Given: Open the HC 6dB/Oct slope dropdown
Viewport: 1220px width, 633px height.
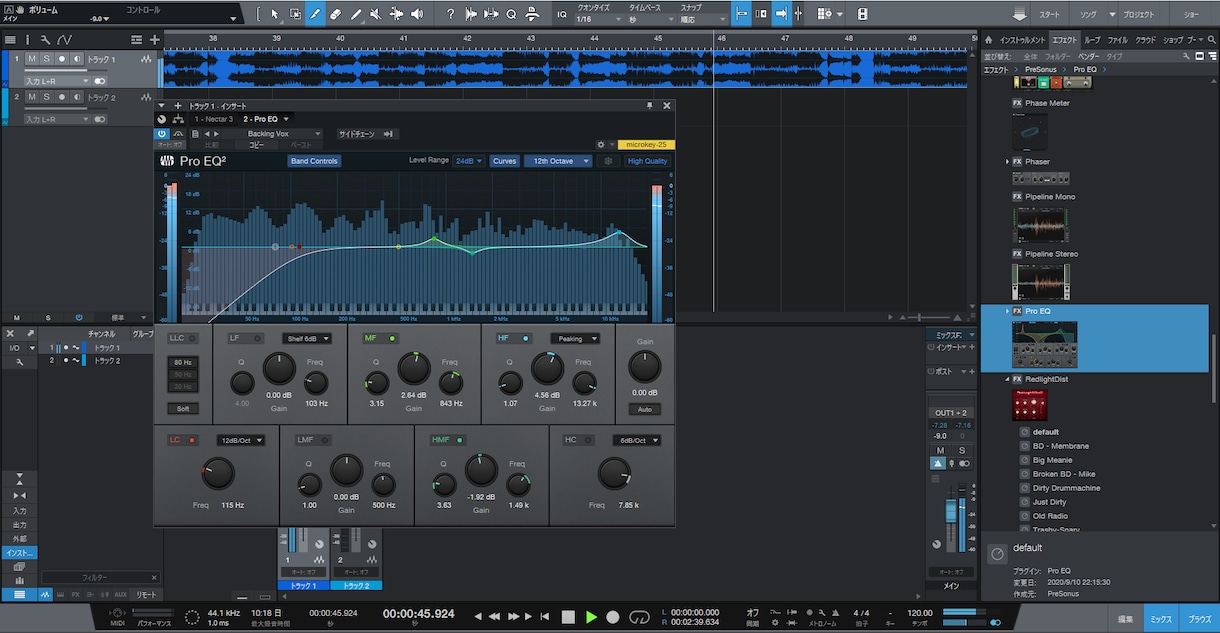Looking at the screenshot, I should (x=637, y=440).
